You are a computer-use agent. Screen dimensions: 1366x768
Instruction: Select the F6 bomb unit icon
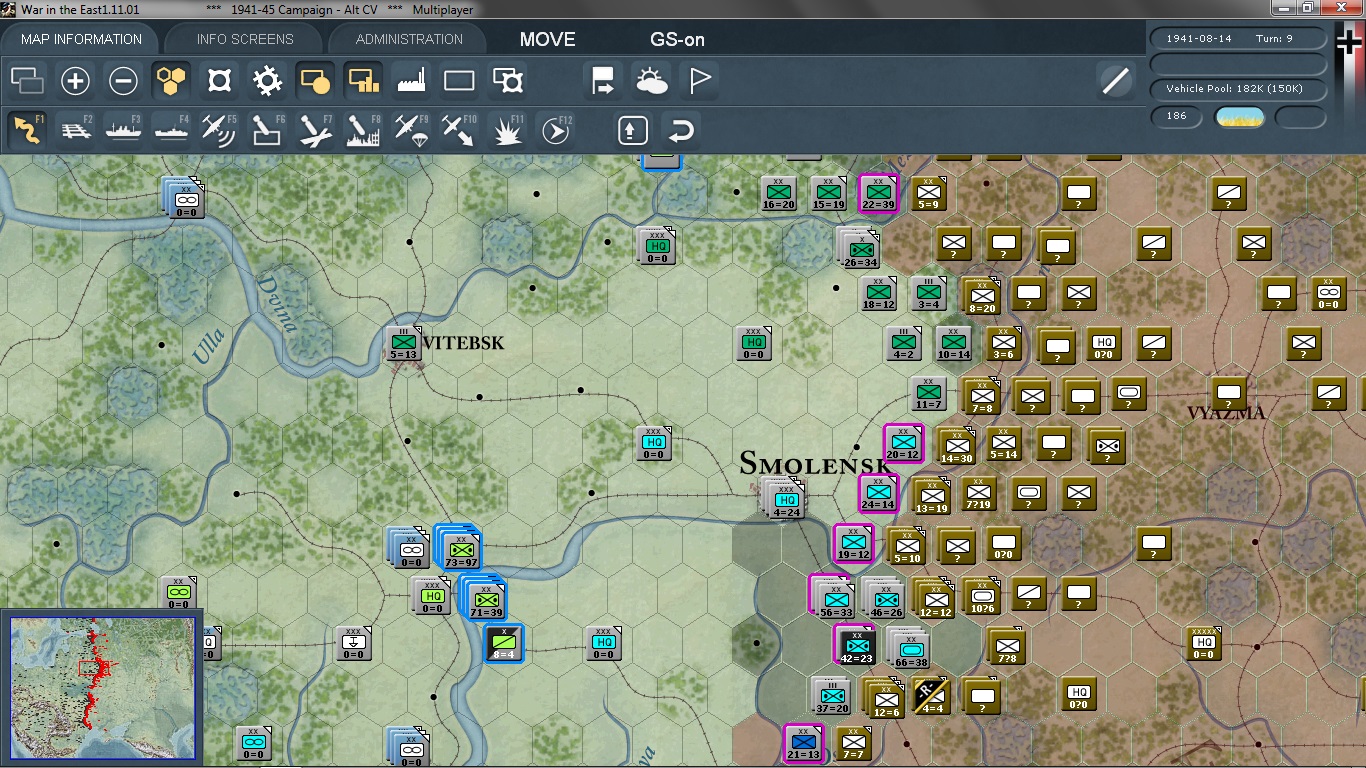point(267,130)
